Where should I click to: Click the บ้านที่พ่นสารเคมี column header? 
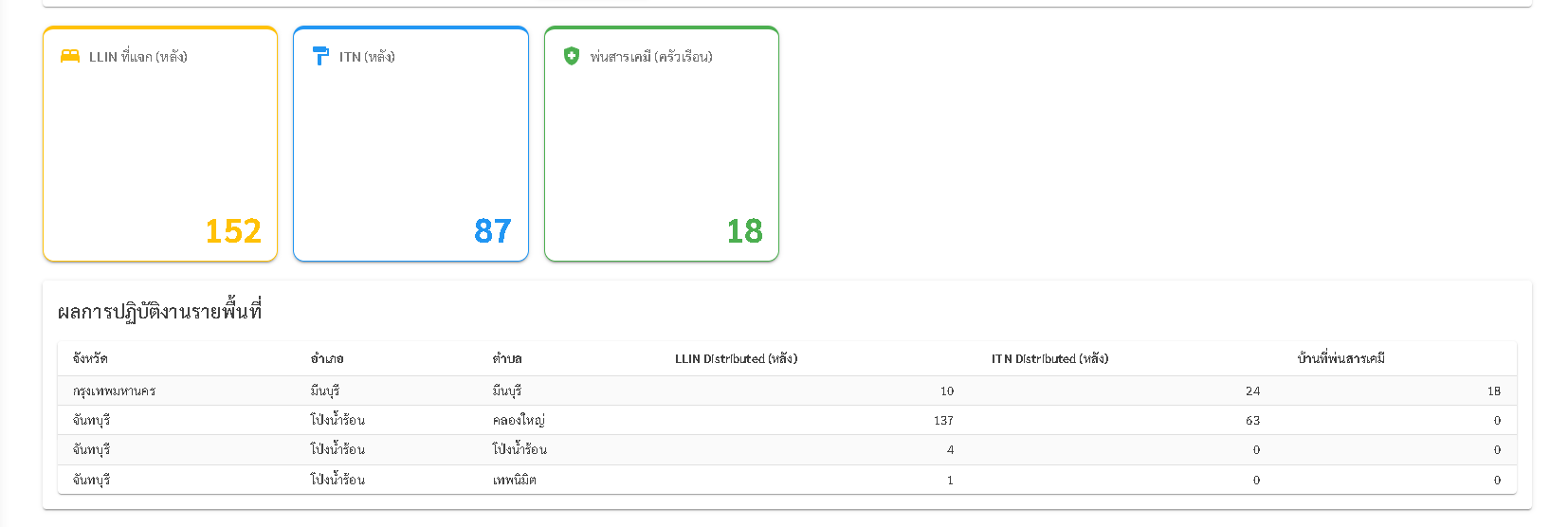(1341, 359)
